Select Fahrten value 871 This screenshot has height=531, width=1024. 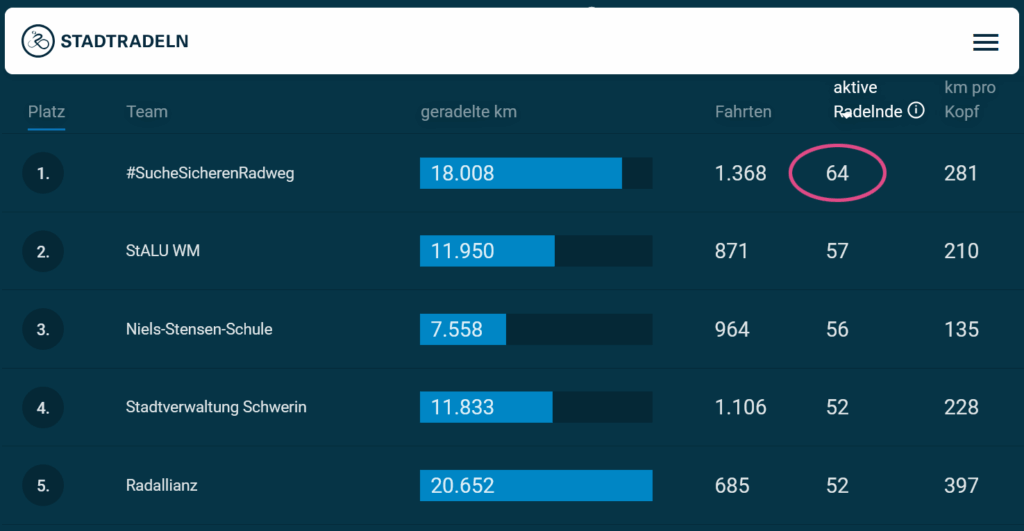point(731,251)
